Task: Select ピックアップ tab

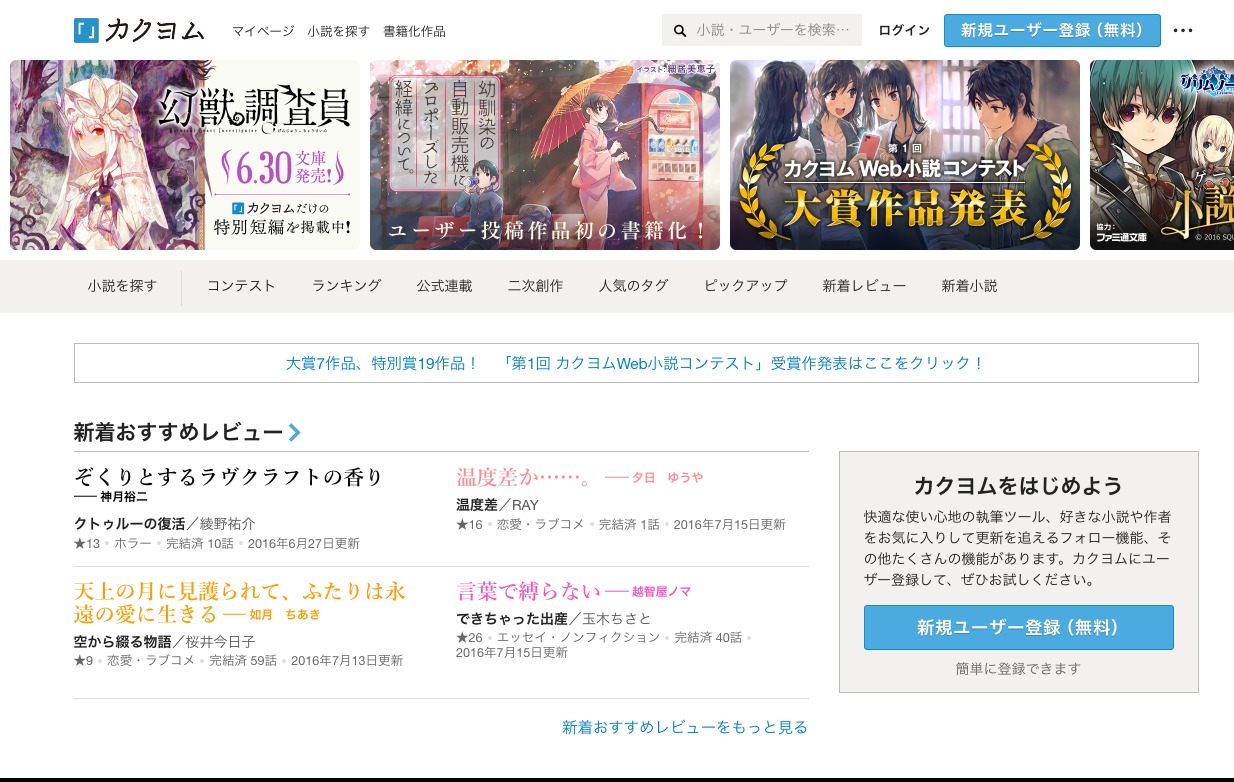Action: coord(745,286)
